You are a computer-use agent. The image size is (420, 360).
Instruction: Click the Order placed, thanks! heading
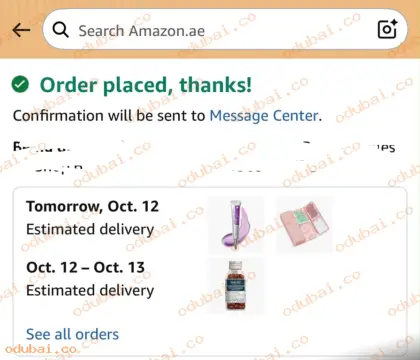pos(146,85)
